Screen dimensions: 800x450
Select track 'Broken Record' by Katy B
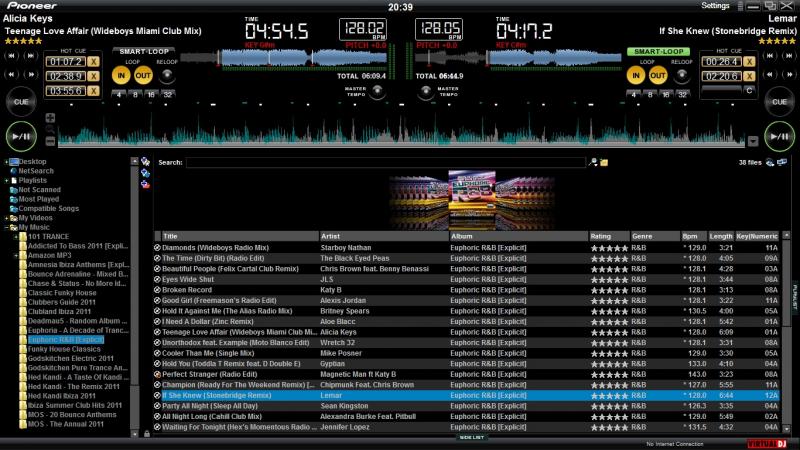(x=466, y=290)
